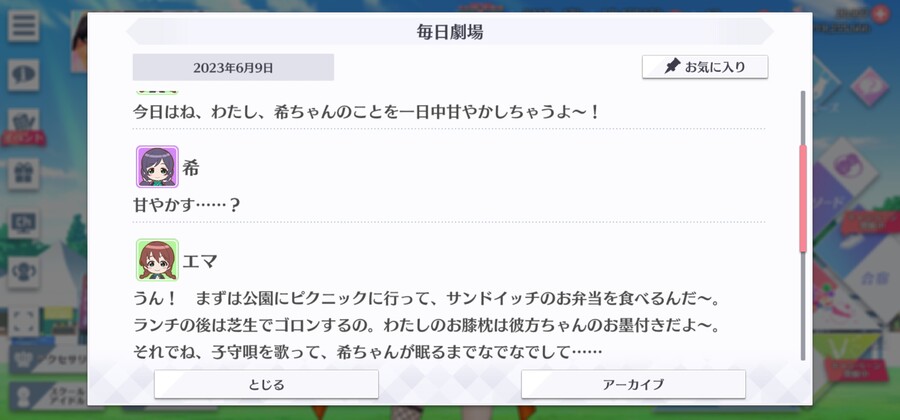
Task: Close the dialog with とじる button
Action: point(266,384)
